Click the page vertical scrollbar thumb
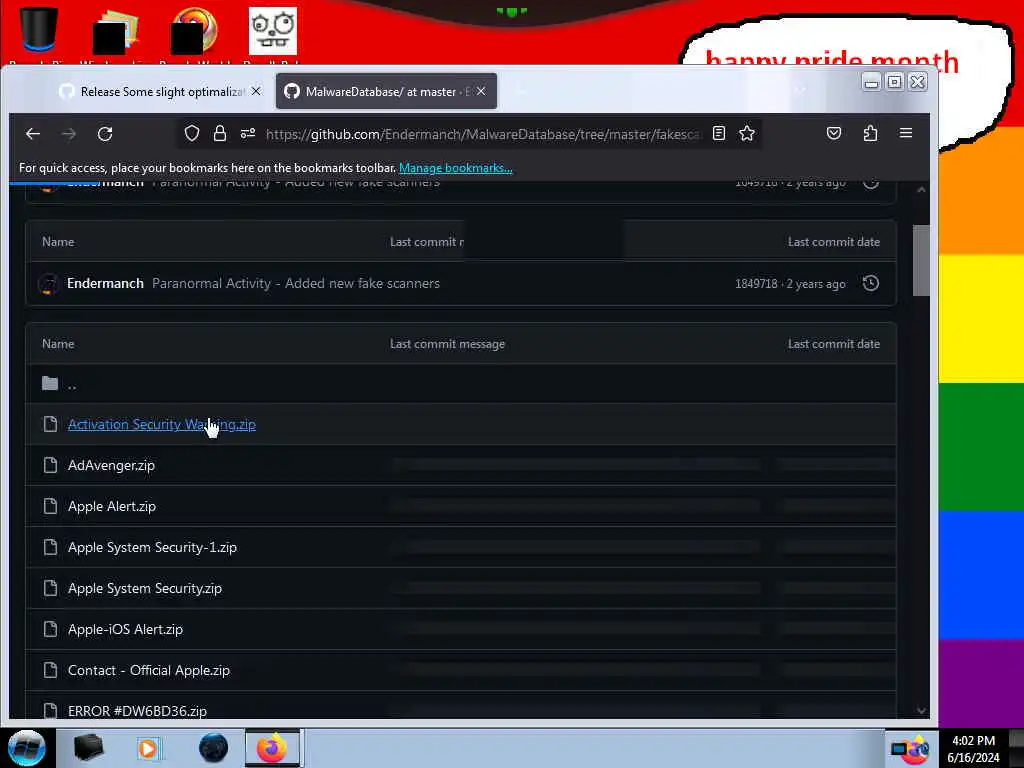 [x=921, y=260]
